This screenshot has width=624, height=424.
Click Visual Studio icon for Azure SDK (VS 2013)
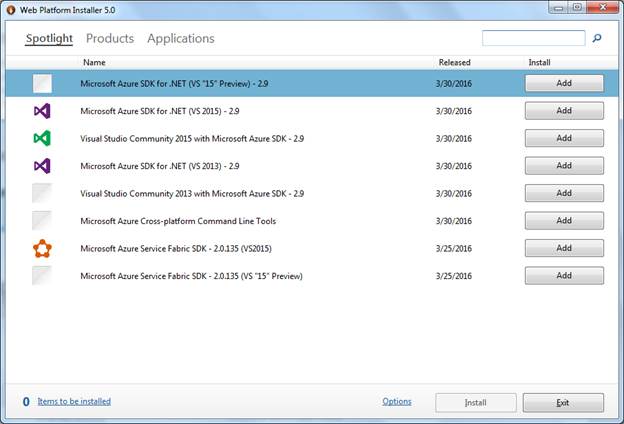[x=42, y=166]
